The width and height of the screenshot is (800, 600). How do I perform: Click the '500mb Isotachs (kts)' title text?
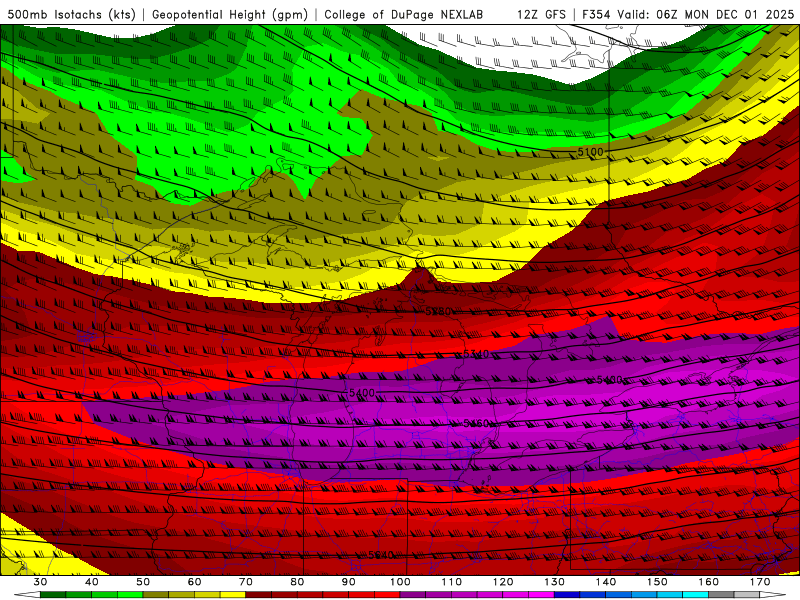click(71, 14)
